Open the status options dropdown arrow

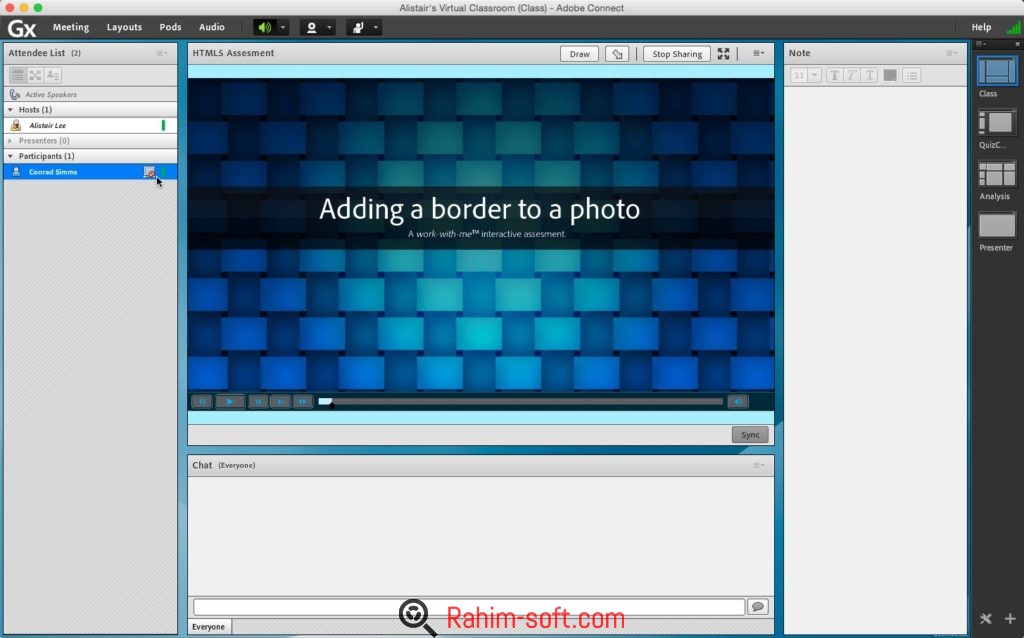pyautogui.click(x=376, y=27)
